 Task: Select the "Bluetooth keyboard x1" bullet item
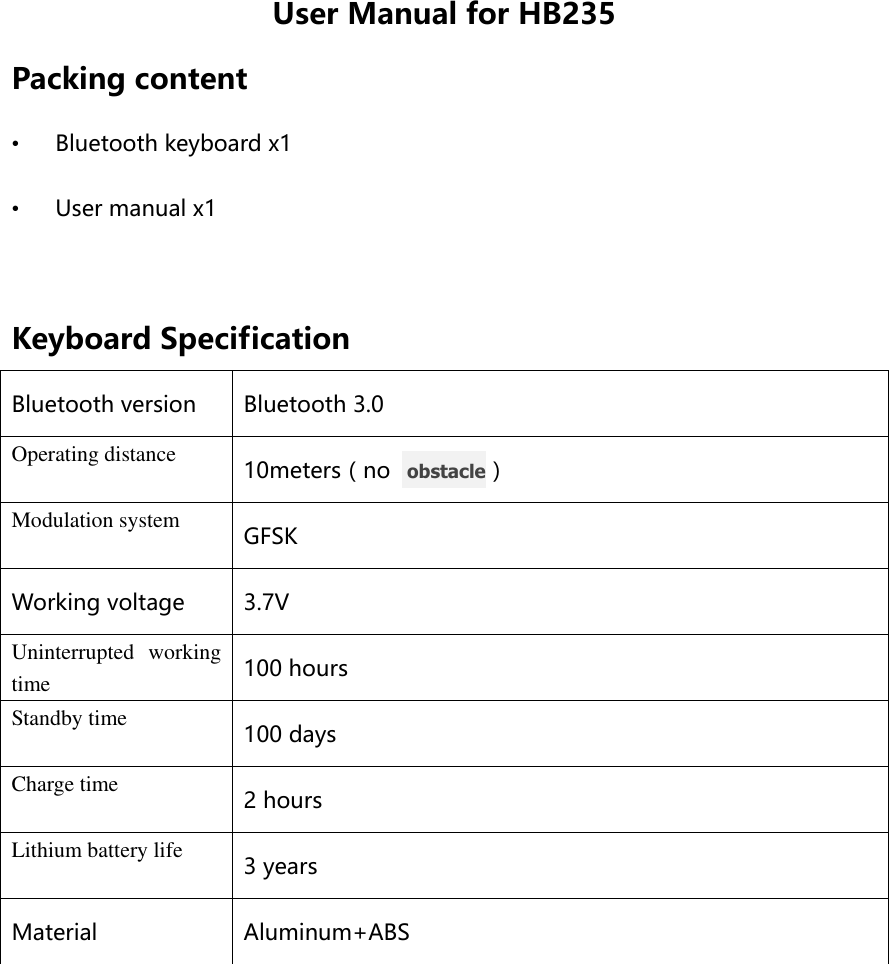pos(173,143)
